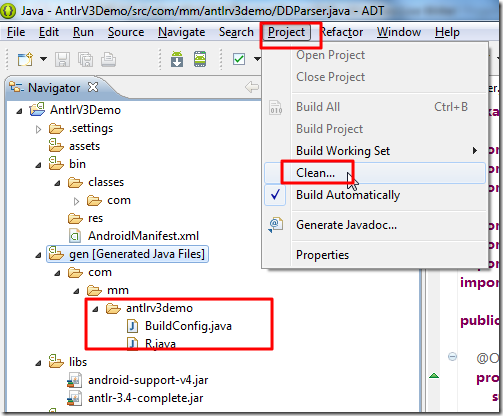Click the Build All binary icon
Screen dimensions: 503x416
[276, 107]
